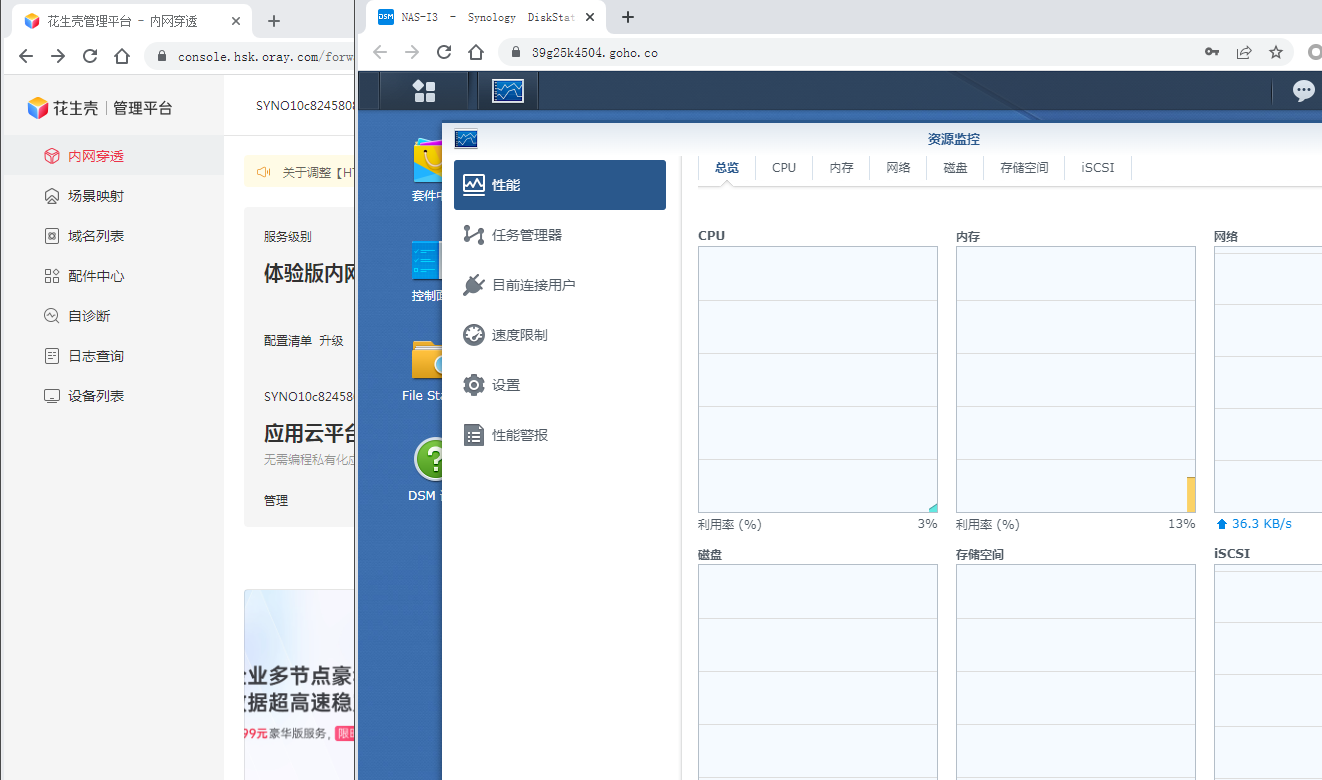Click 目前连接用户 plug icon
The image size is (1322, 780).
click(474, 285)
